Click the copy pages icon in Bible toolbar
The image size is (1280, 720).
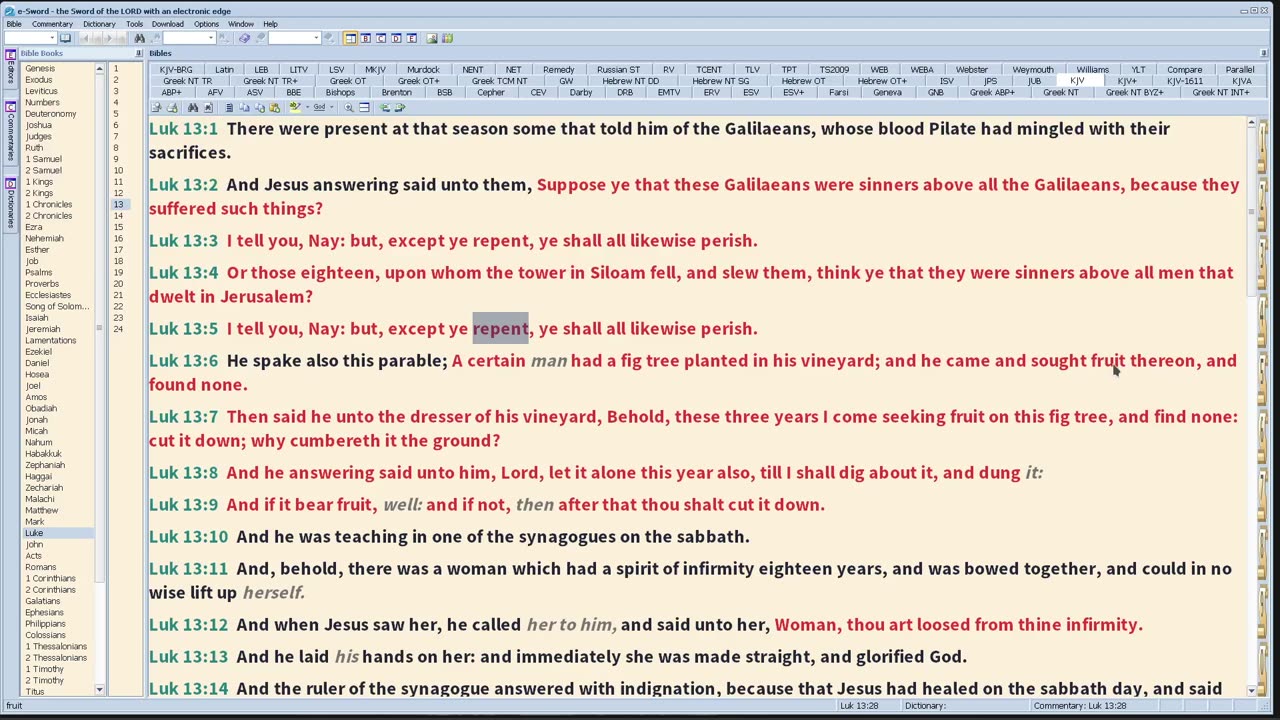[x=244, y=107]
